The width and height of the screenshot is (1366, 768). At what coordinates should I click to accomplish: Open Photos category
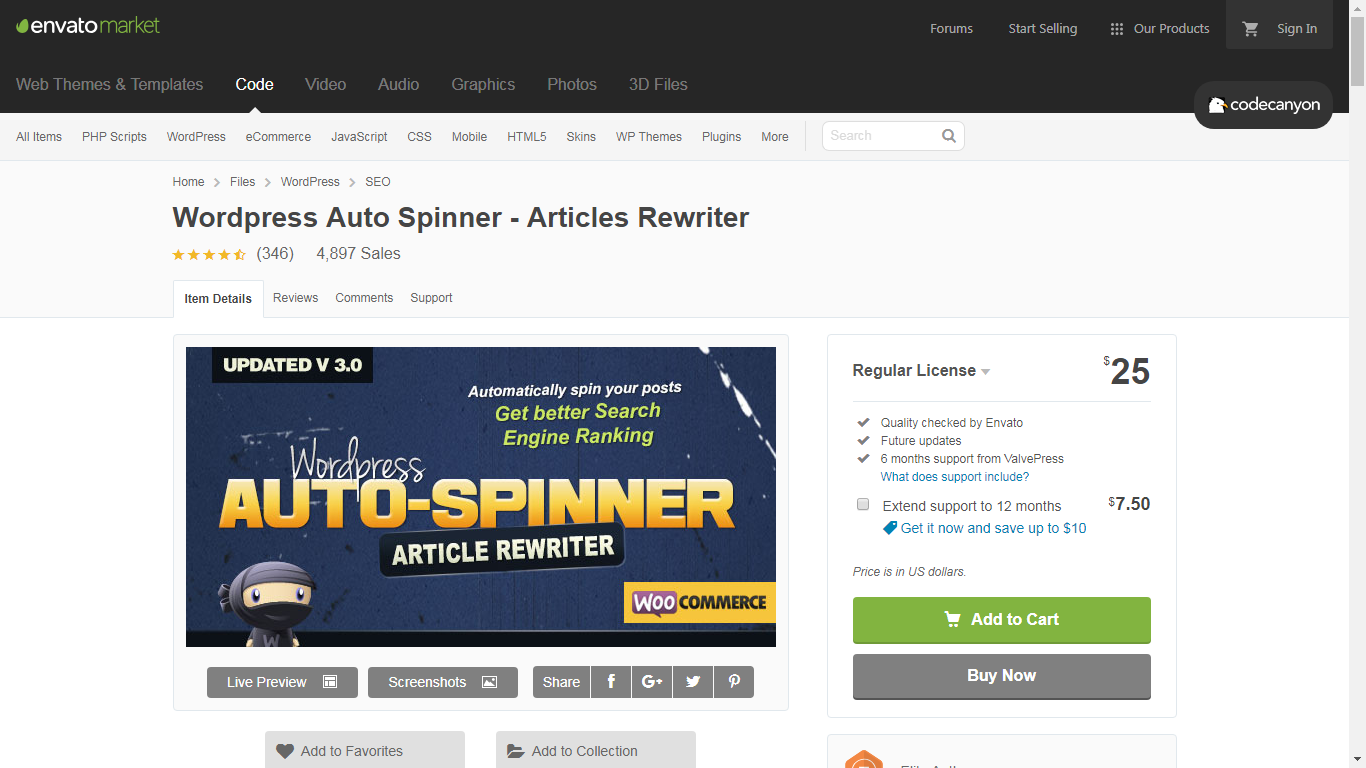[x=572, y=85]
